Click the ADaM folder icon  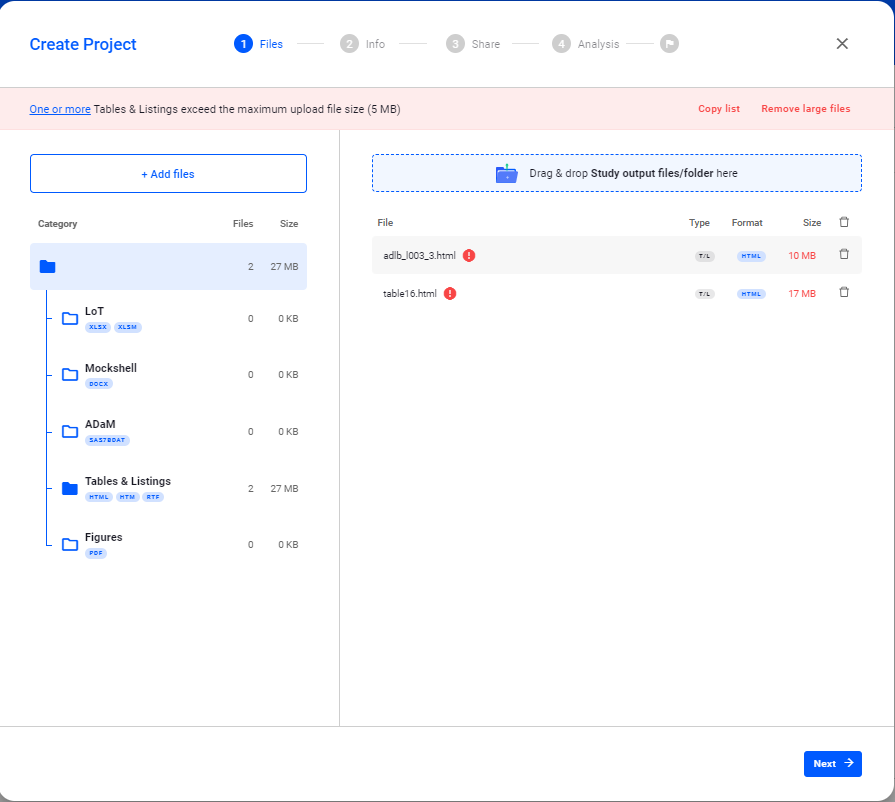click(x=69, y=431)
